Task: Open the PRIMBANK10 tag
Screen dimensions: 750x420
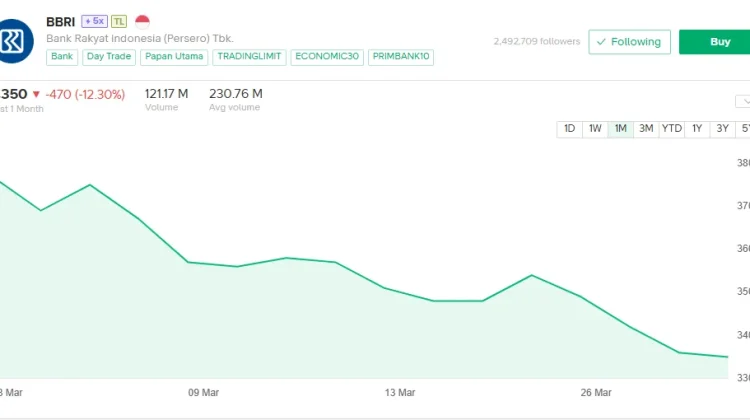Action: click(401, 56)
